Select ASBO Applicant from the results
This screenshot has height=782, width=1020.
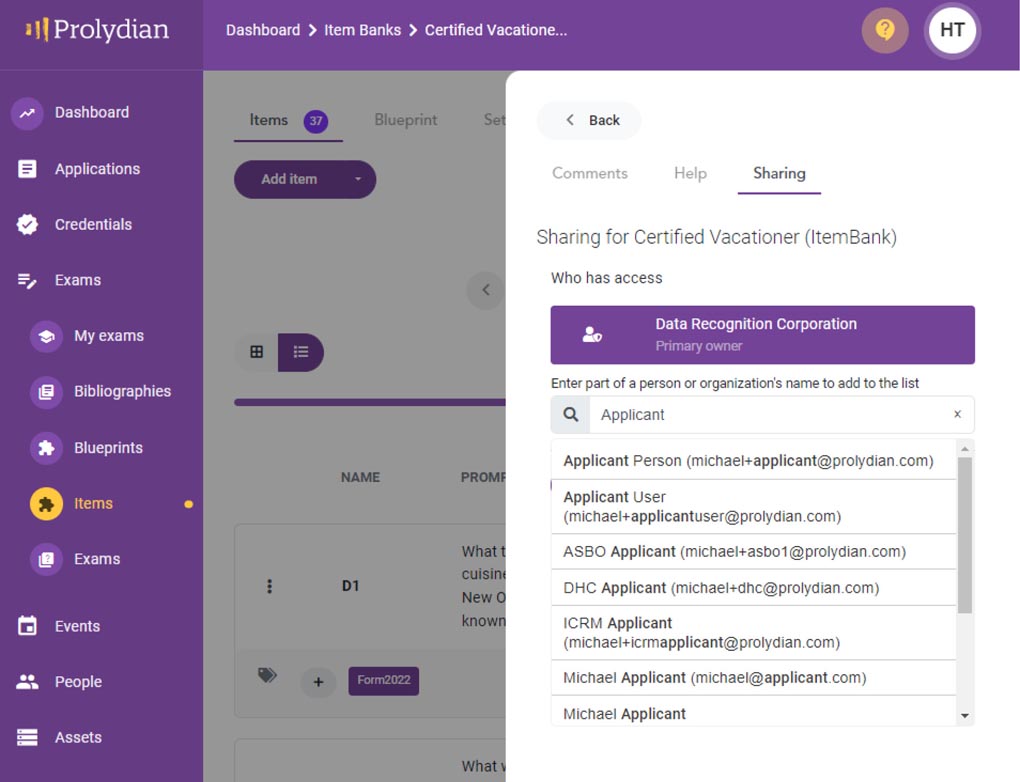click(753, 552)
